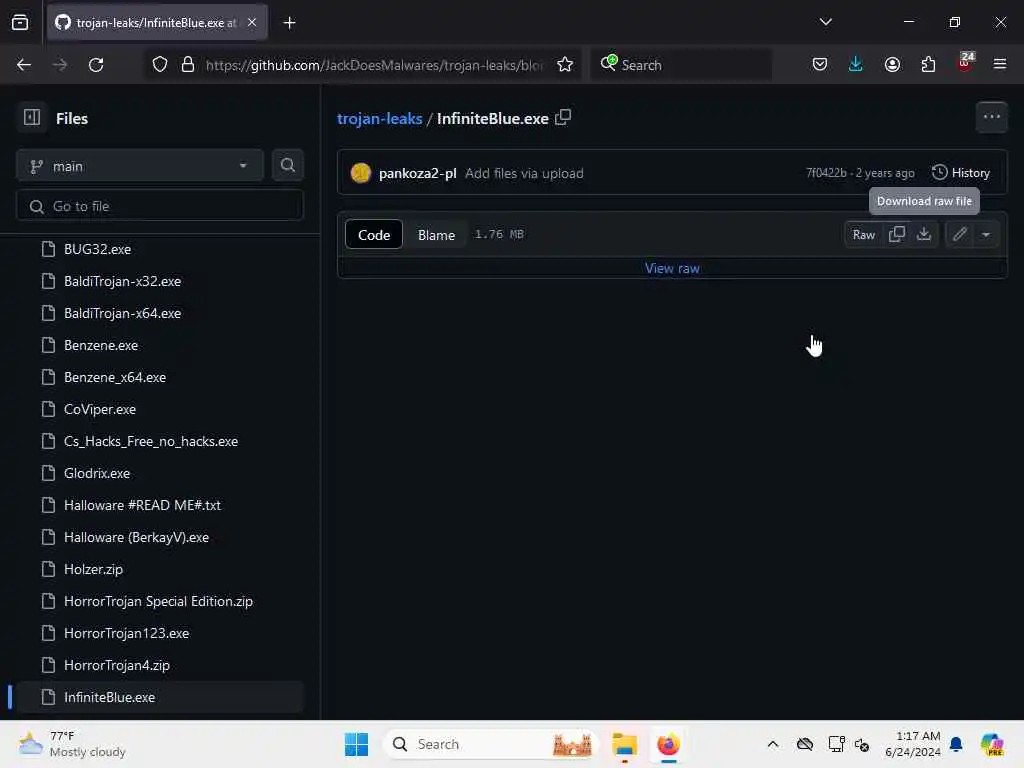The width and height of the screenshot is (1024, 768).
Task: Download the raw file
Action: point(923,234)
